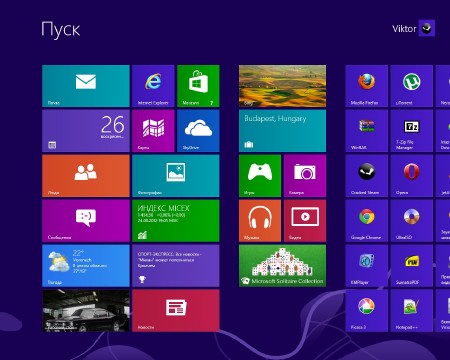Screen dimensions: 450x360
Task: Launch the Picasa 3 tile
Action: [367, 310]
